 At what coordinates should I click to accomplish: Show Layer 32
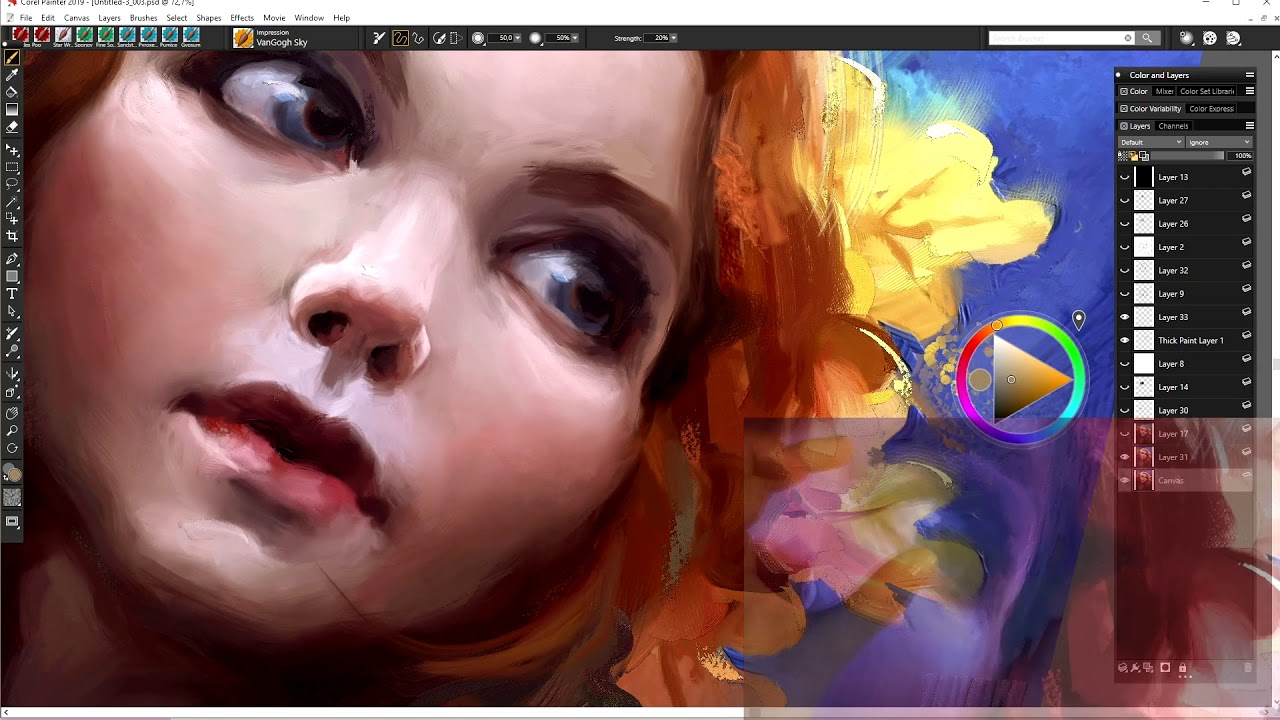coord(1124,270)
